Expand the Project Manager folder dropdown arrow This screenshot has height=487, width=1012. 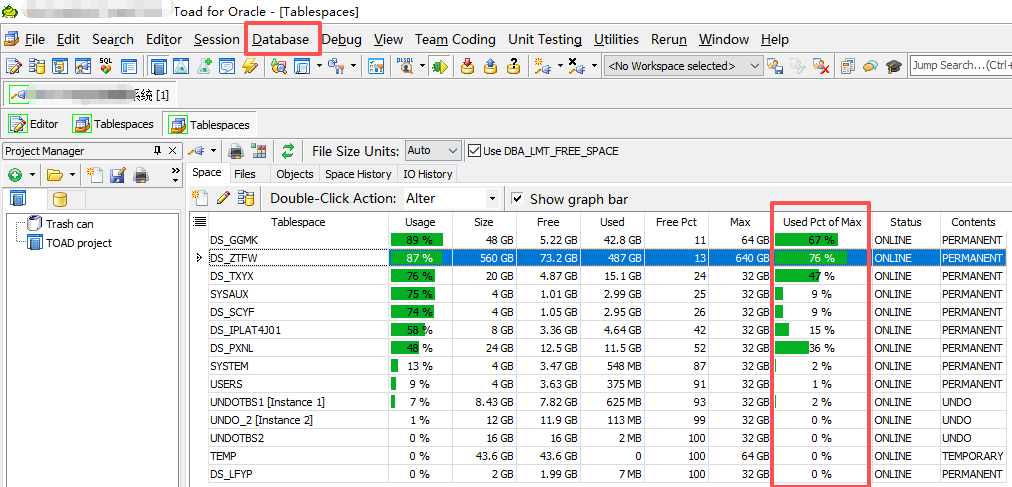(72, 174)
